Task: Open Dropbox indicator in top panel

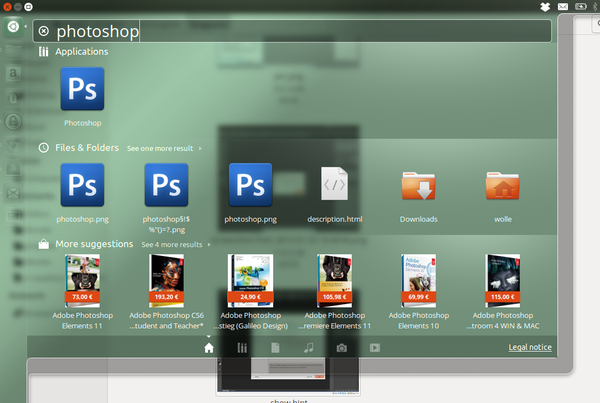Action: 545,7
